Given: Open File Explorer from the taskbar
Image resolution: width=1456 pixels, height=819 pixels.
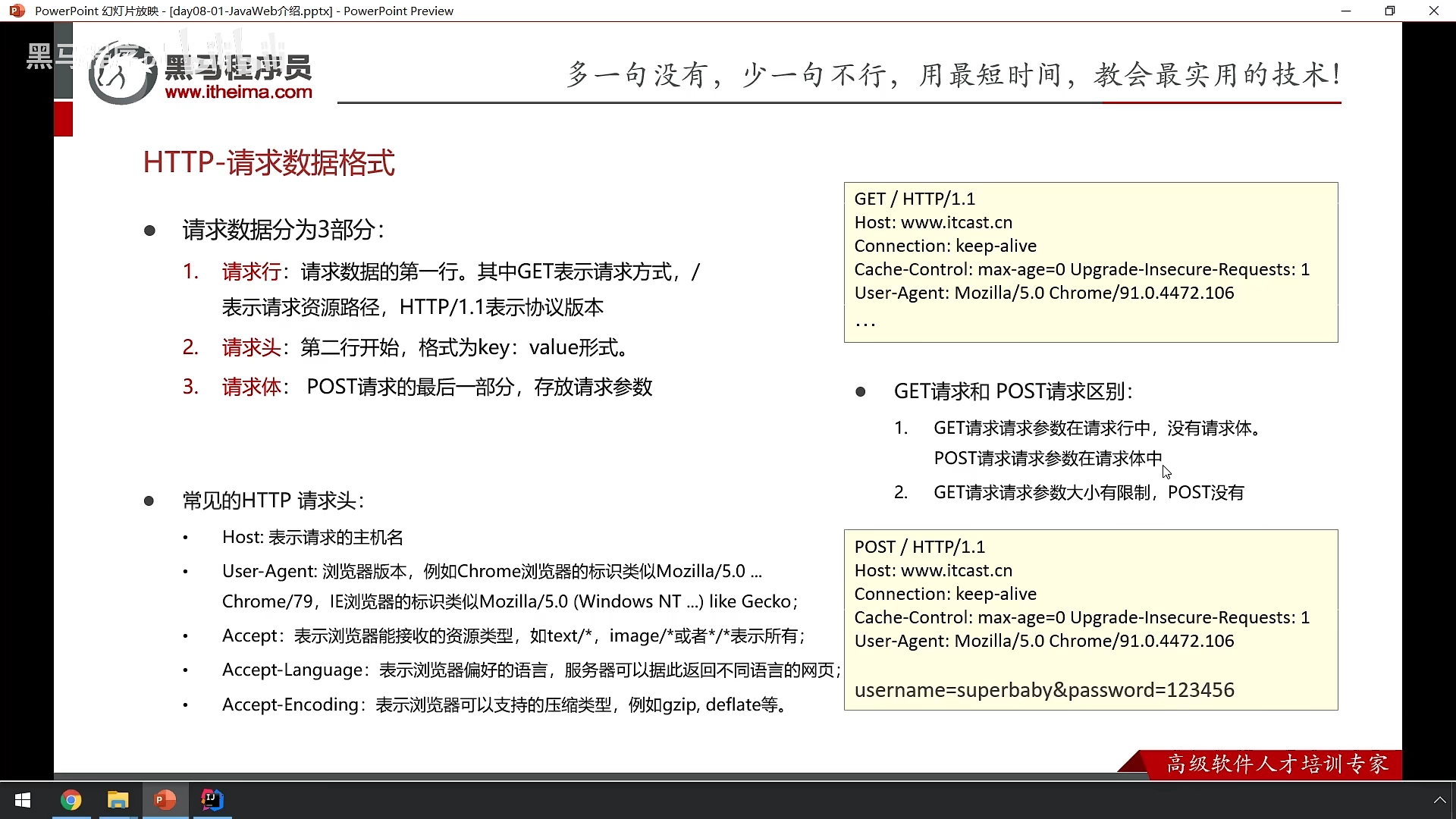Looking at the screenshot, I should click(118, 800).
